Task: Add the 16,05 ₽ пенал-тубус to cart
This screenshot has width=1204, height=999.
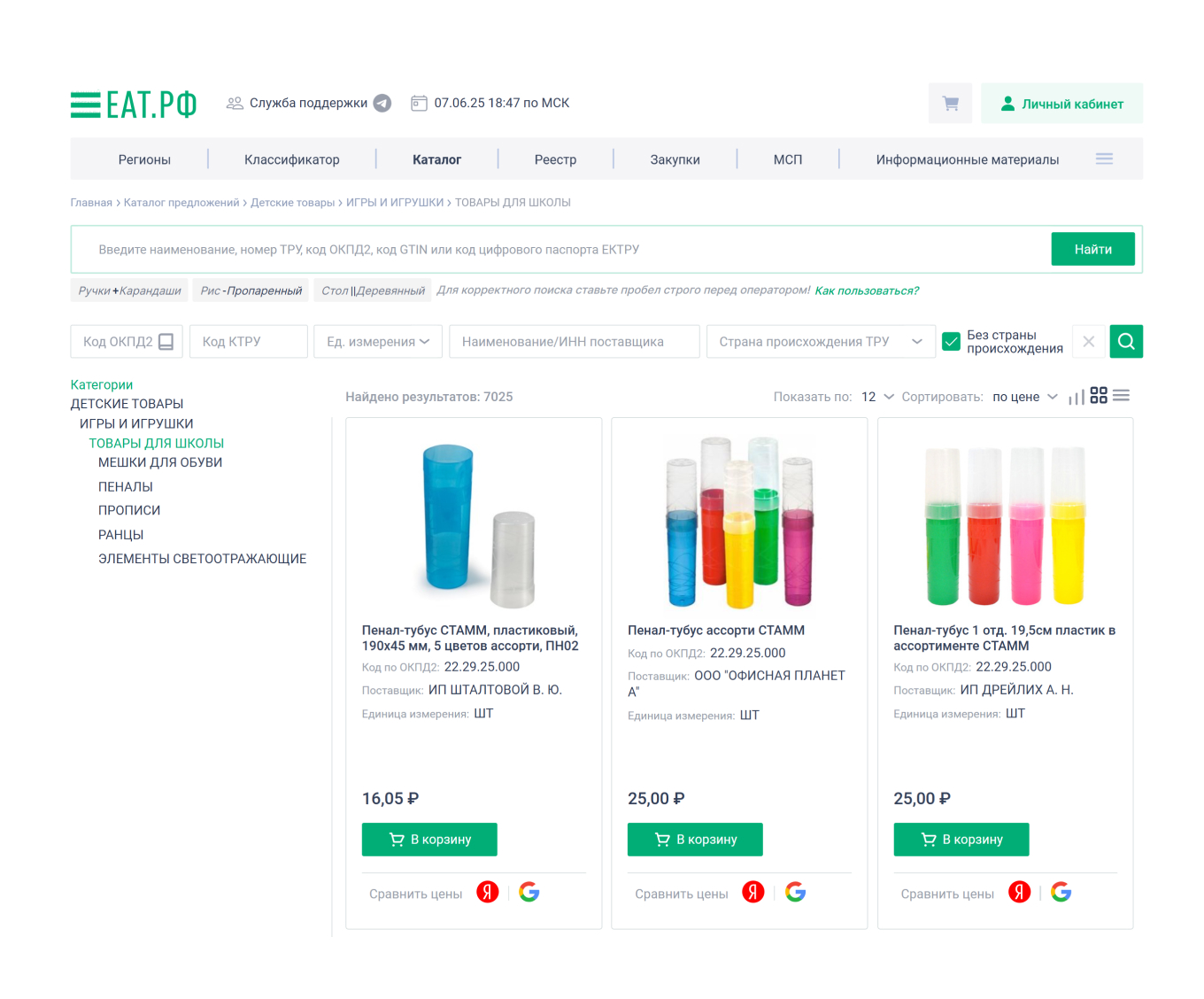Action: point(429,840)
